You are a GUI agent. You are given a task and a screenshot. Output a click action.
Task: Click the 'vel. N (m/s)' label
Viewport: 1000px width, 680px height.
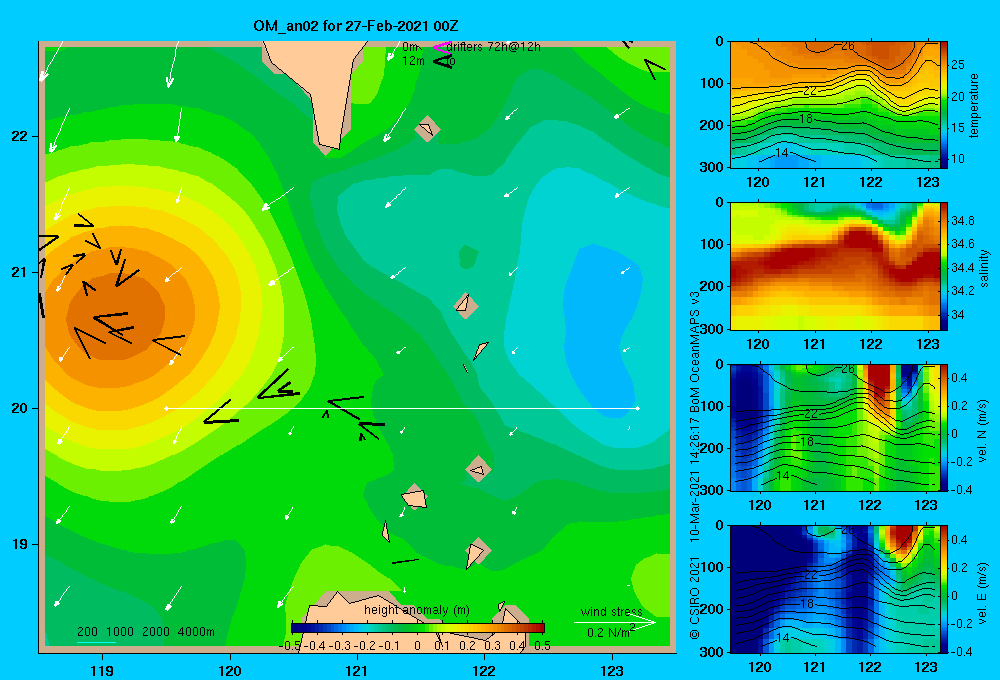click(983, 431)
